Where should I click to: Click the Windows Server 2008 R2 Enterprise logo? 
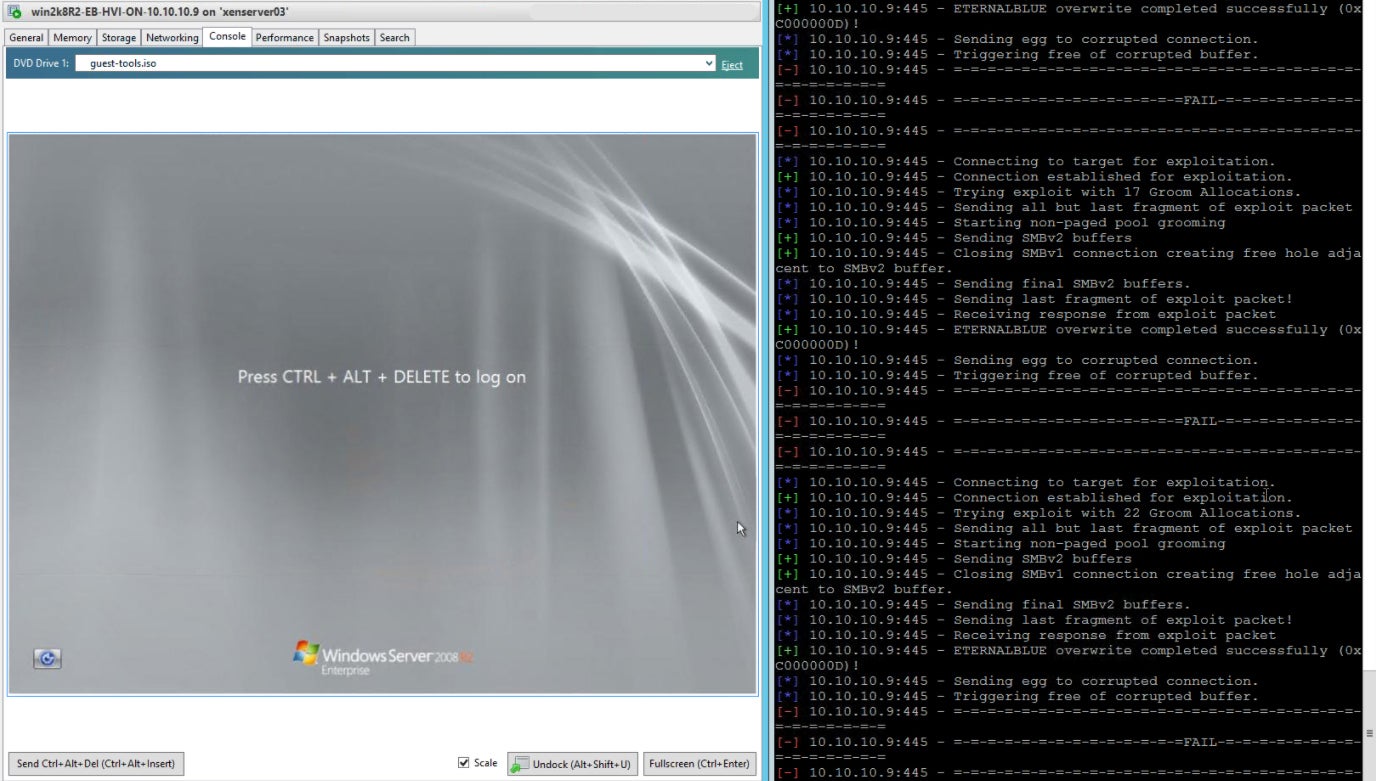[x=383, y=657]
